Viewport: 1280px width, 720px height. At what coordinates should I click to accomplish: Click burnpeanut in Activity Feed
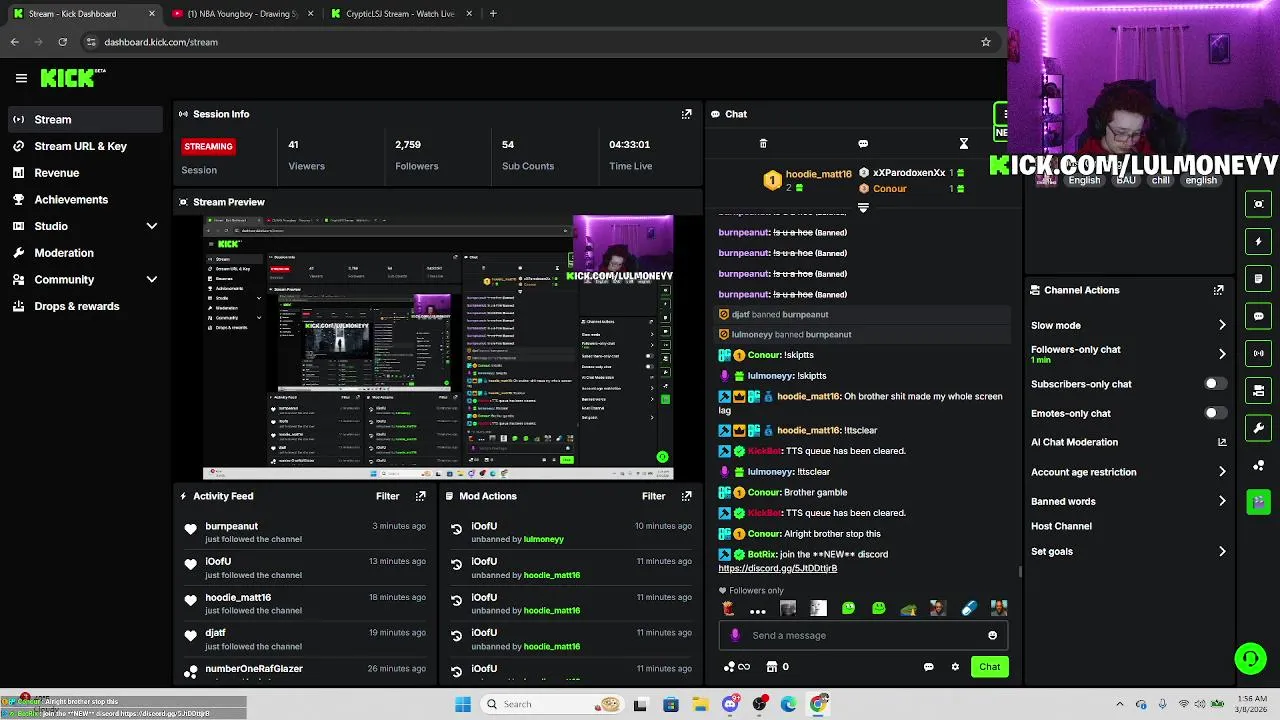click(x=231, y=526)
